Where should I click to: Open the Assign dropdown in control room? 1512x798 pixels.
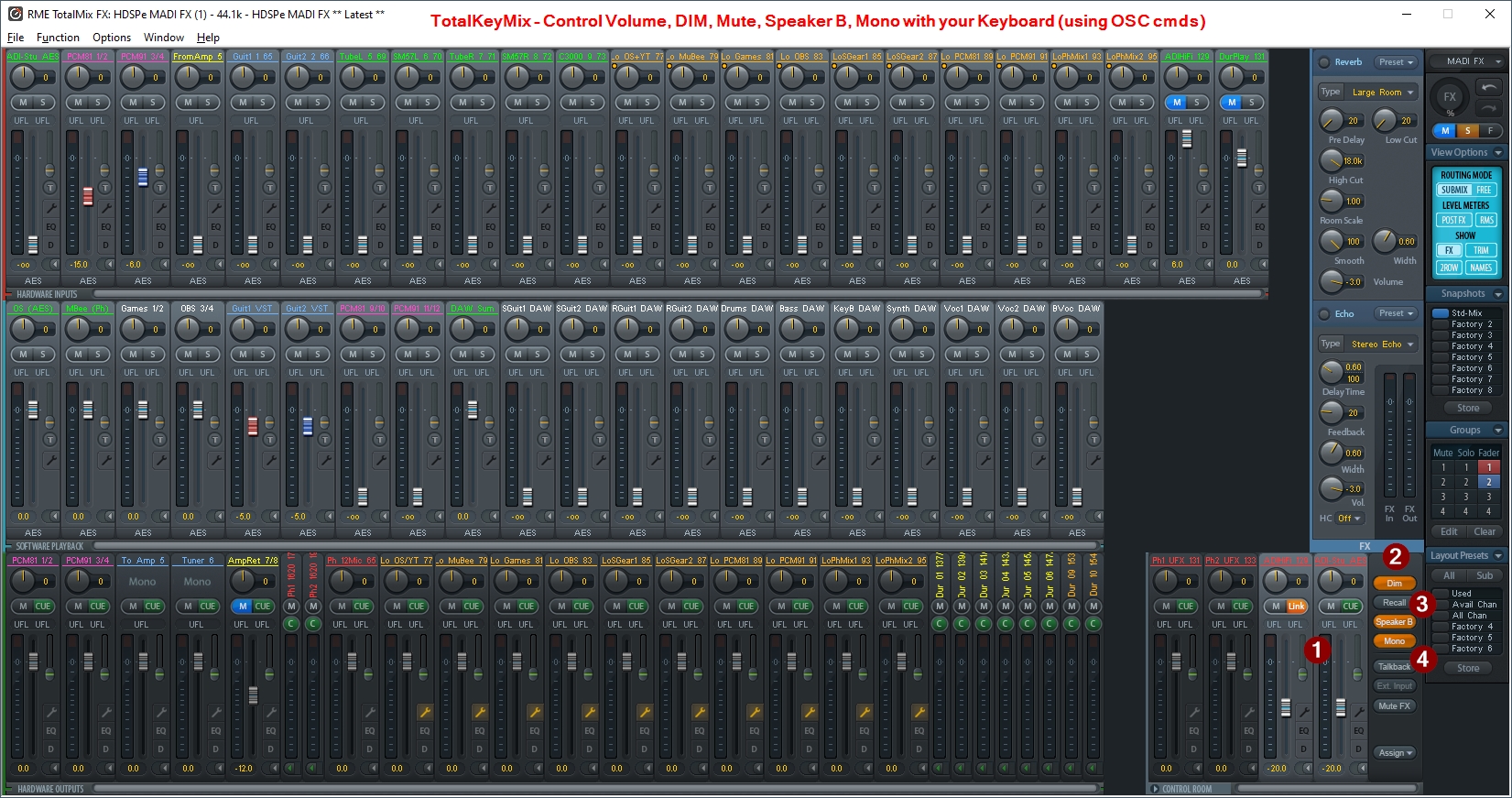(x=1396, y=753)
